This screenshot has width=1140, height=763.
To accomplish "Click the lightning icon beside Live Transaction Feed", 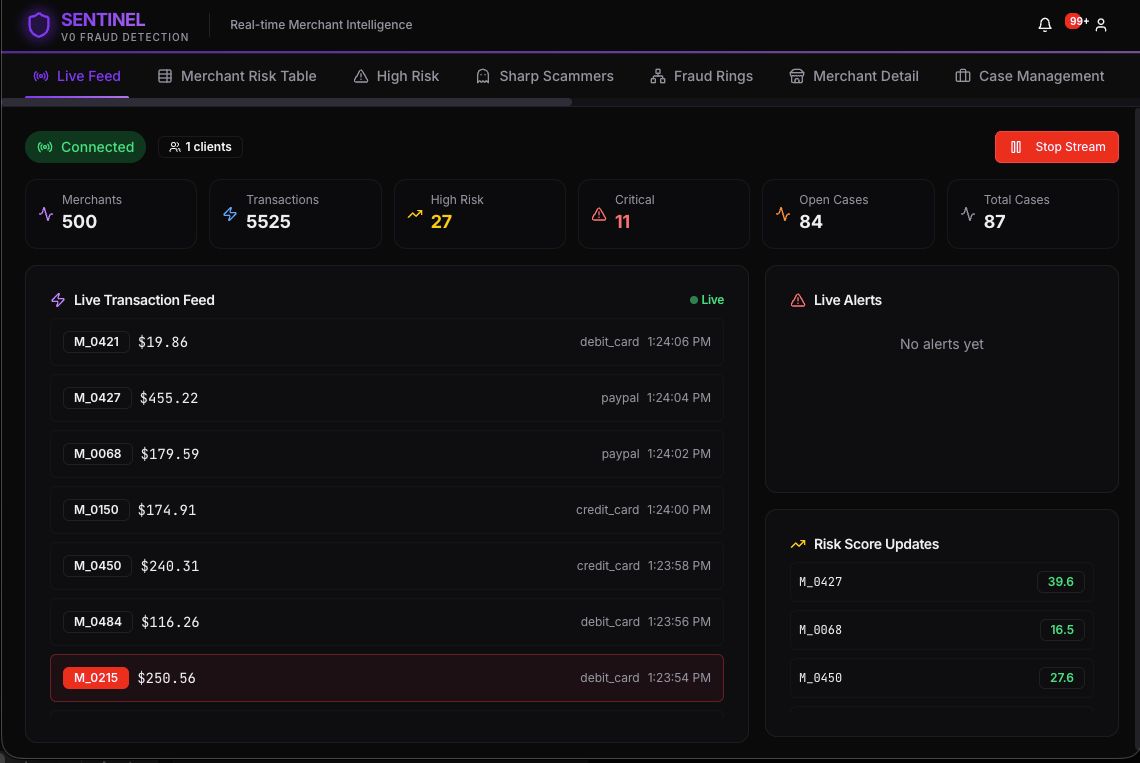I will click(x=58, y=300).
